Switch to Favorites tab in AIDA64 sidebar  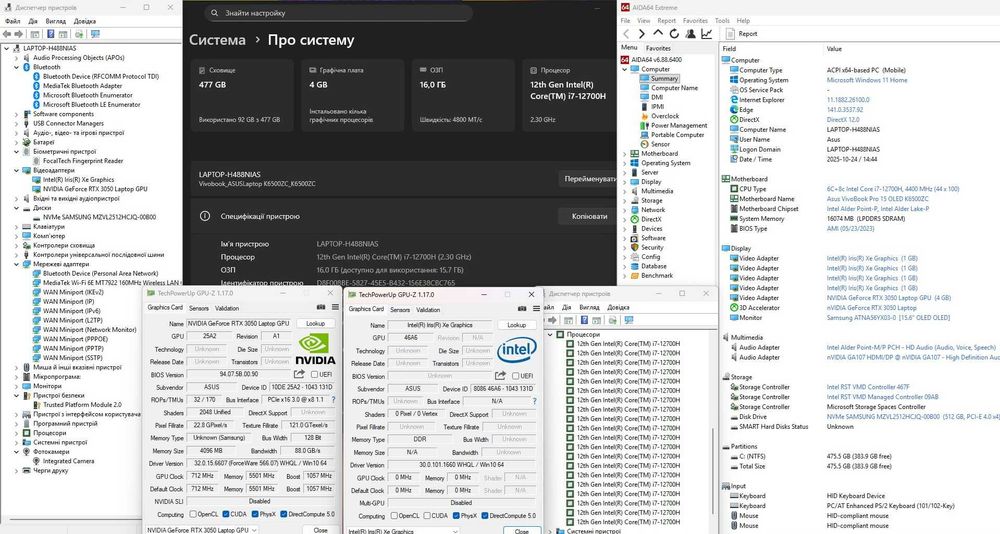tap(658, 48)
